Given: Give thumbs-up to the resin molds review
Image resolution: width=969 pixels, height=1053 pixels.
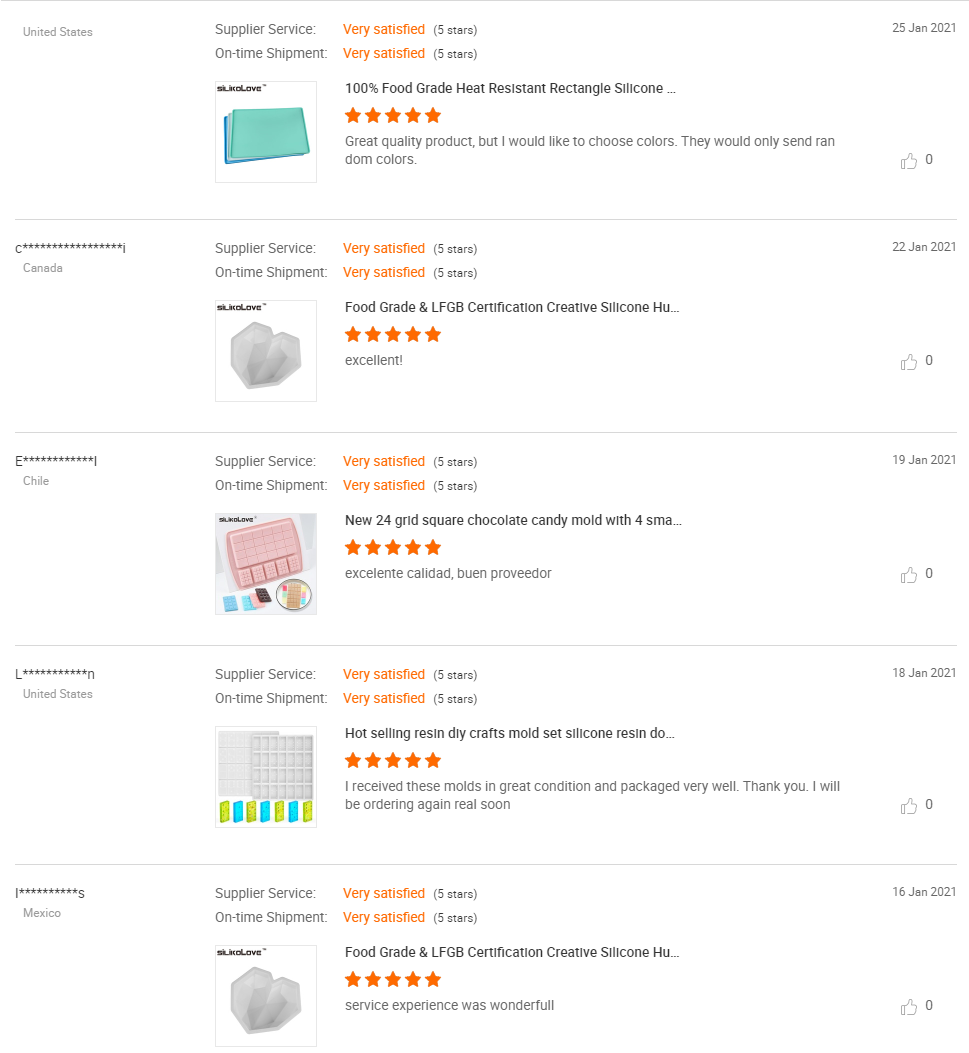Looking at the screenshot, I should pyautogui.click(x=908, y=806).
